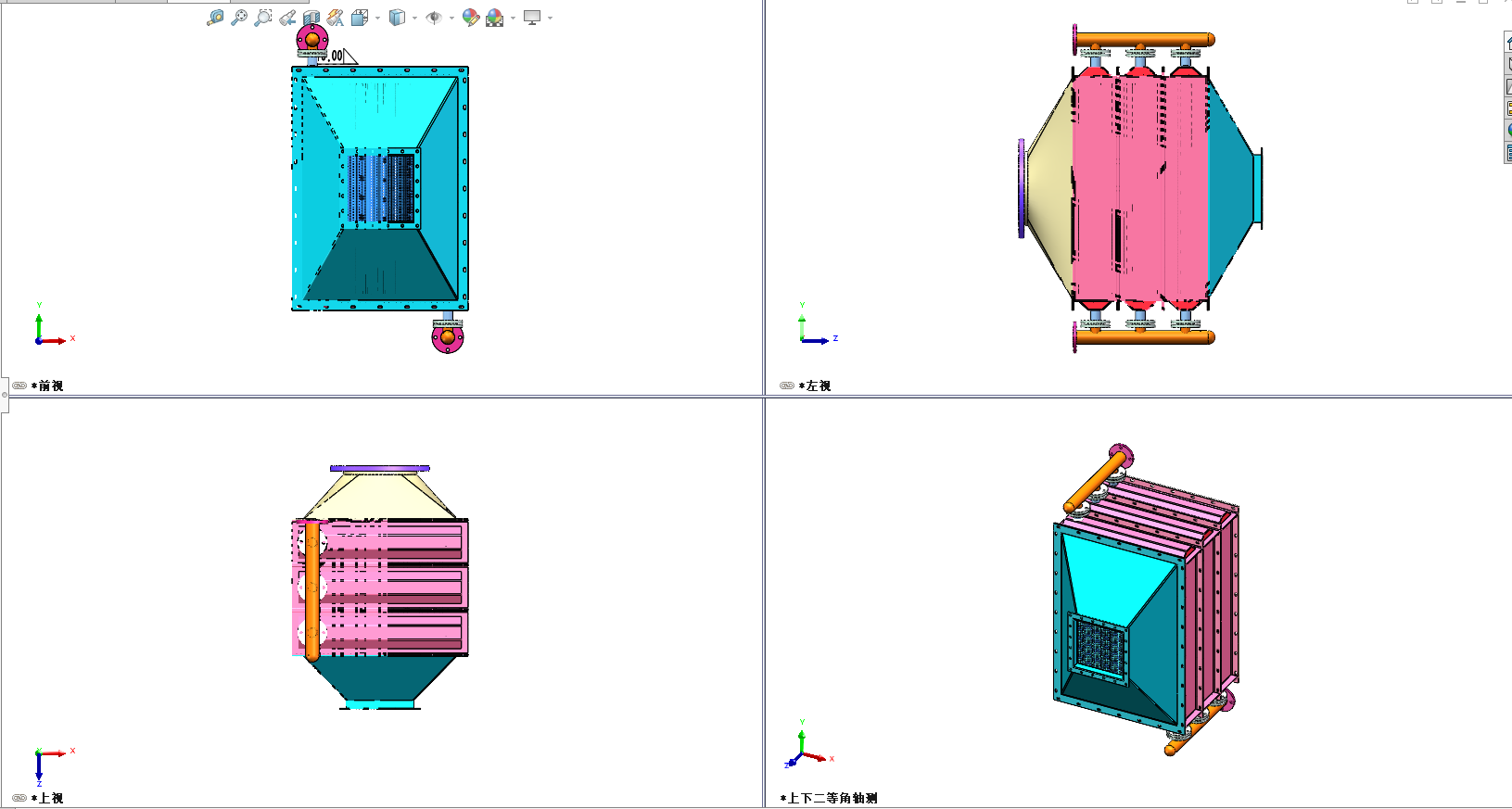Click the Edit Appearance color ball icon

pos(471,18)
